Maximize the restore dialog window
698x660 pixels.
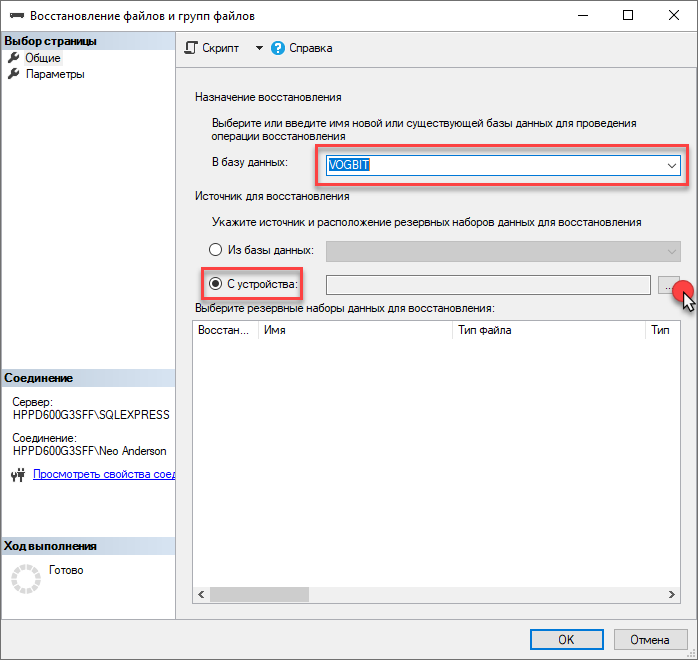[x=628, y=15]
